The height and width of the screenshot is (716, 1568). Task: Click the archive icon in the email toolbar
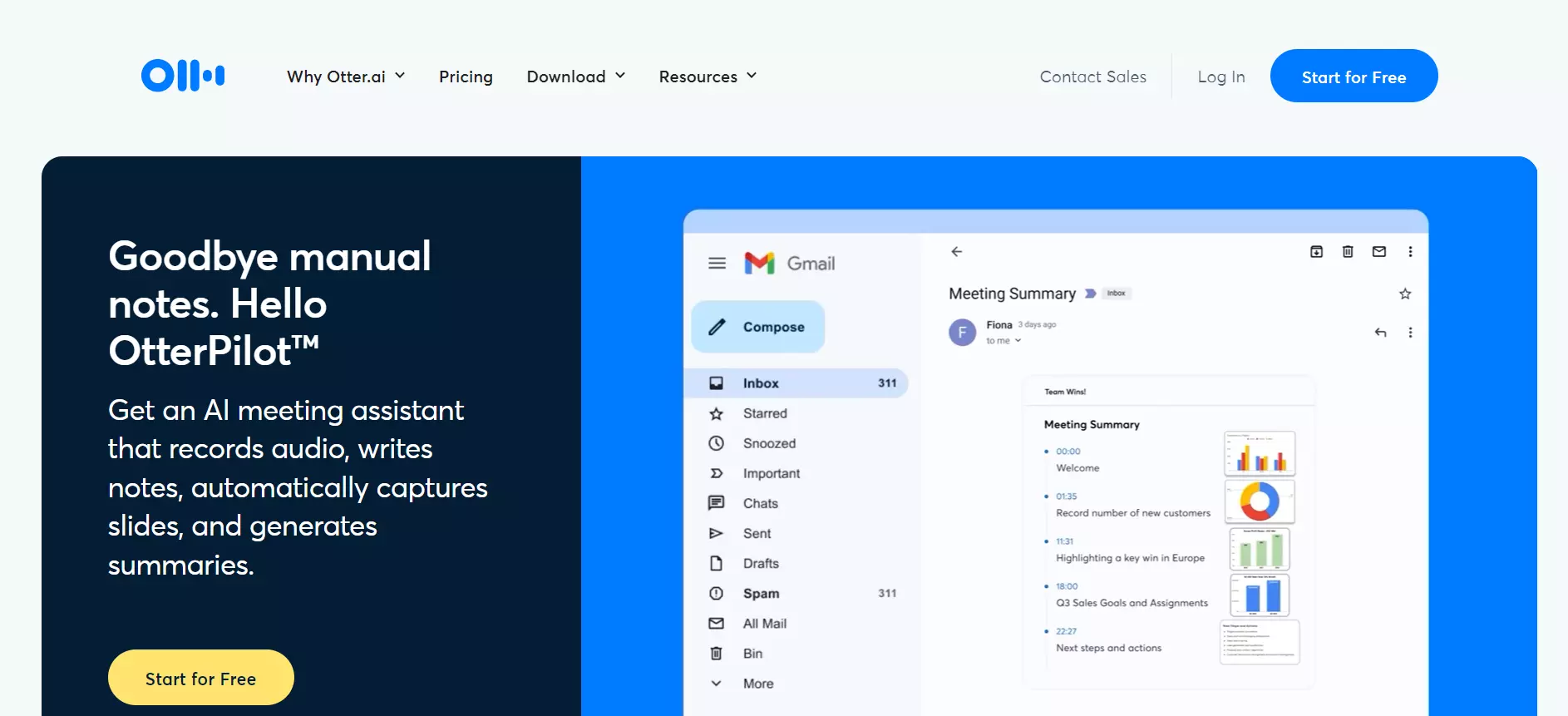(1316, 251)
